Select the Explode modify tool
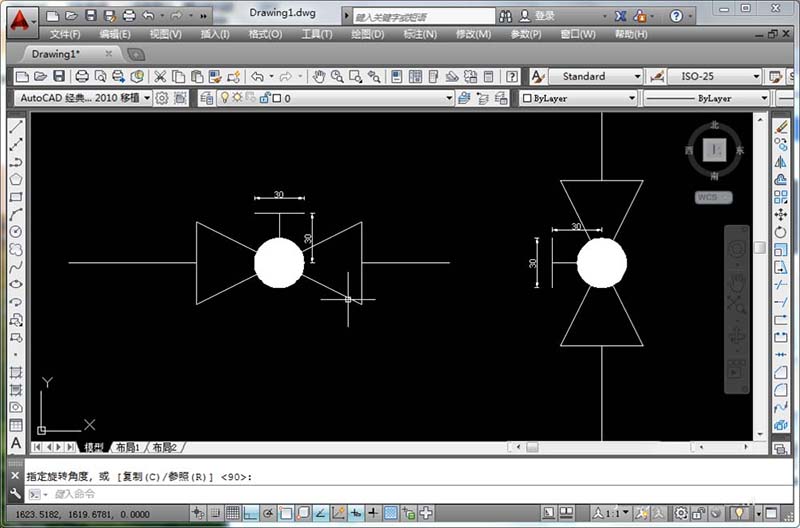The image size is (800, 528). pos(781,425)
